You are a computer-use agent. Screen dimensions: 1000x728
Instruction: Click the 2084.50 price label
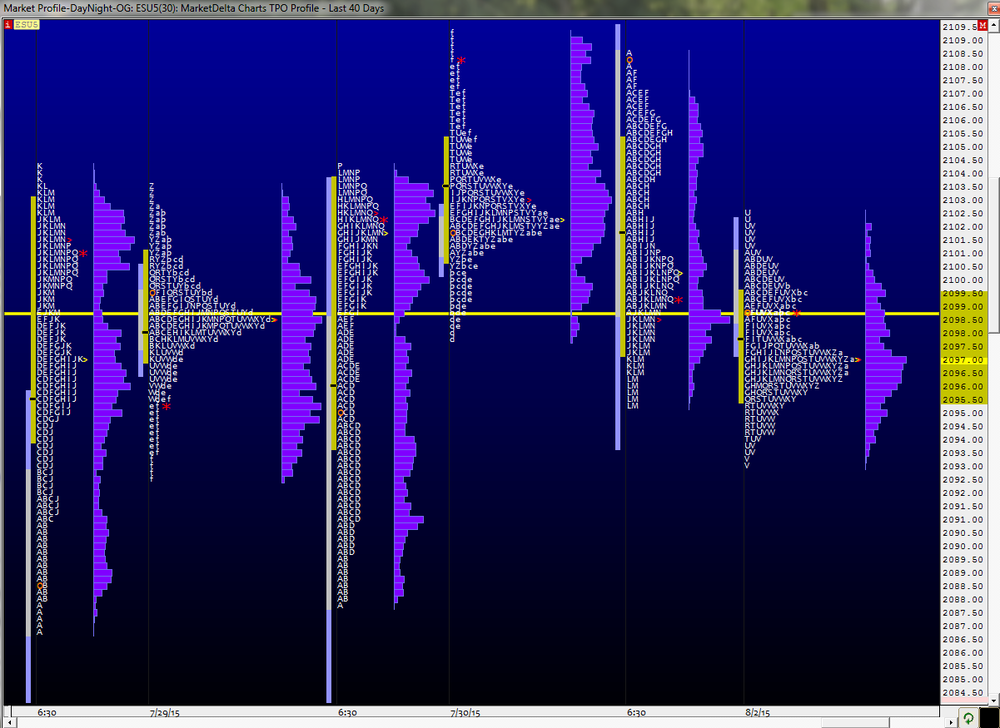(x=963, y=693)
